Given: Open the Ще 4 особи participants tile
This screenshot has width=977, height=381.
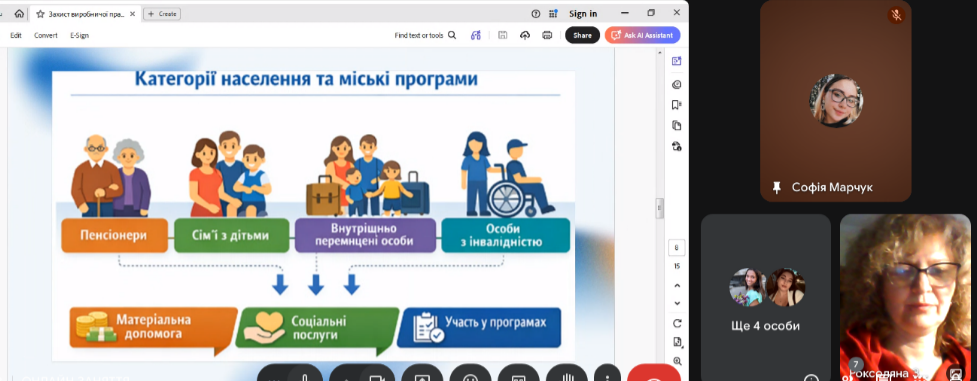Looking at the screenshot, I should (x=766, y=297).
